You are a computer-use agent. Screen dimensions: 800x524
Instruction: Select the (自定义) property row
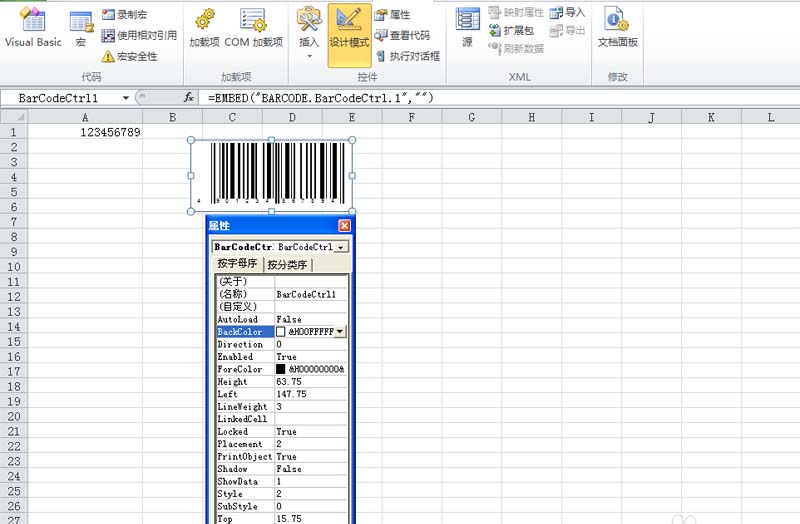[x=282, y=307]
